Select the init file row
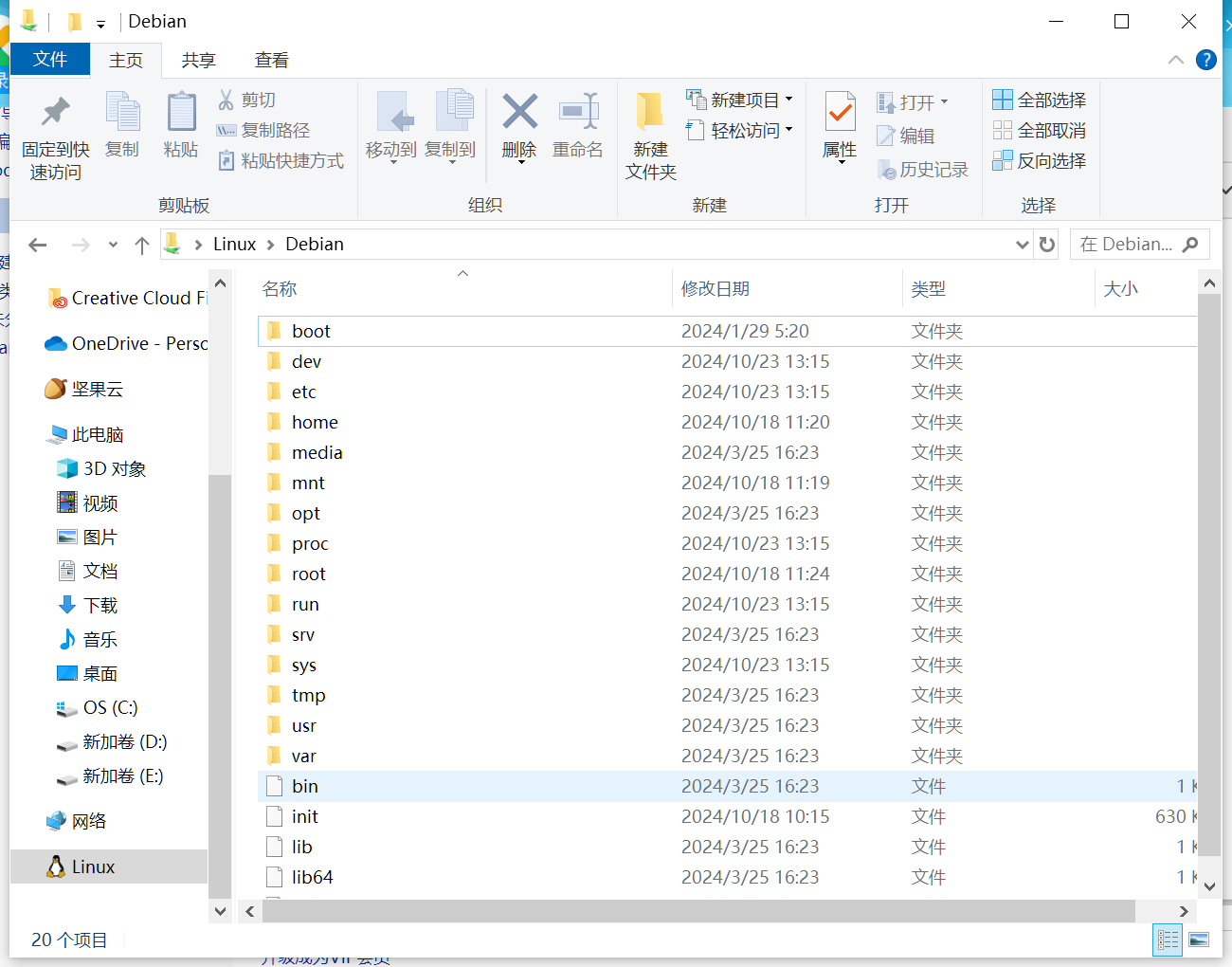This screenshot has width=1232, height=967. (x=727, y=816)
